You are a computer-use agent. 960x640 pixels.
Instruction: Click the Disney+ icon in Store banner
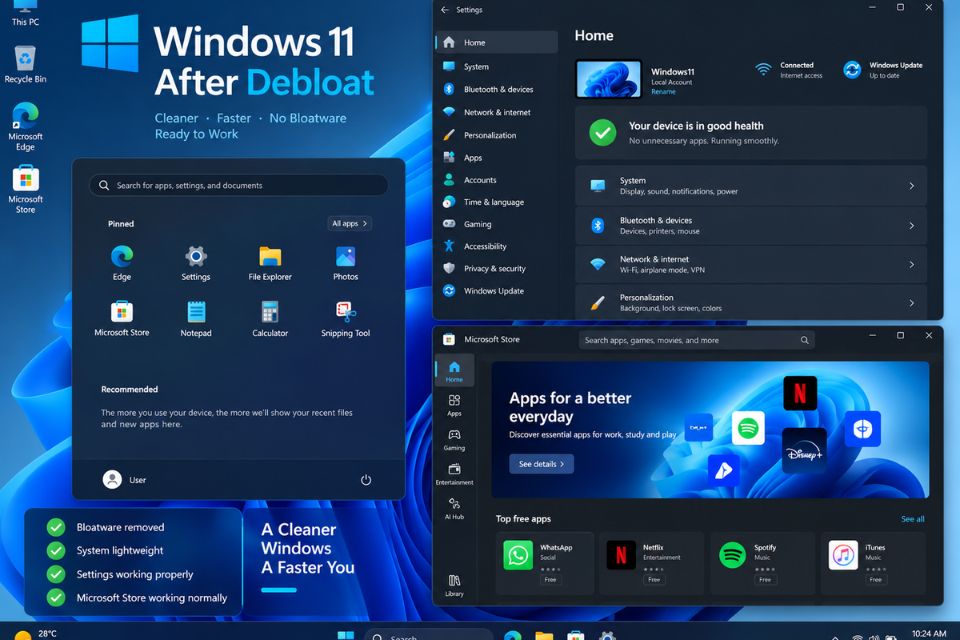pos(804,451)
